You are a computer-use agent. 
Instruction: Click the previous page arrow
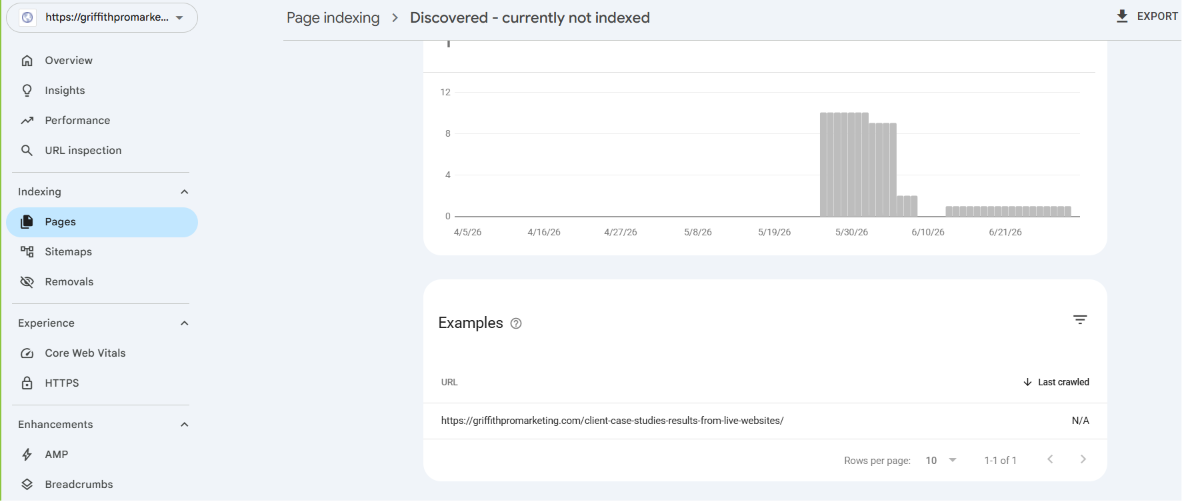(1050, 460)
